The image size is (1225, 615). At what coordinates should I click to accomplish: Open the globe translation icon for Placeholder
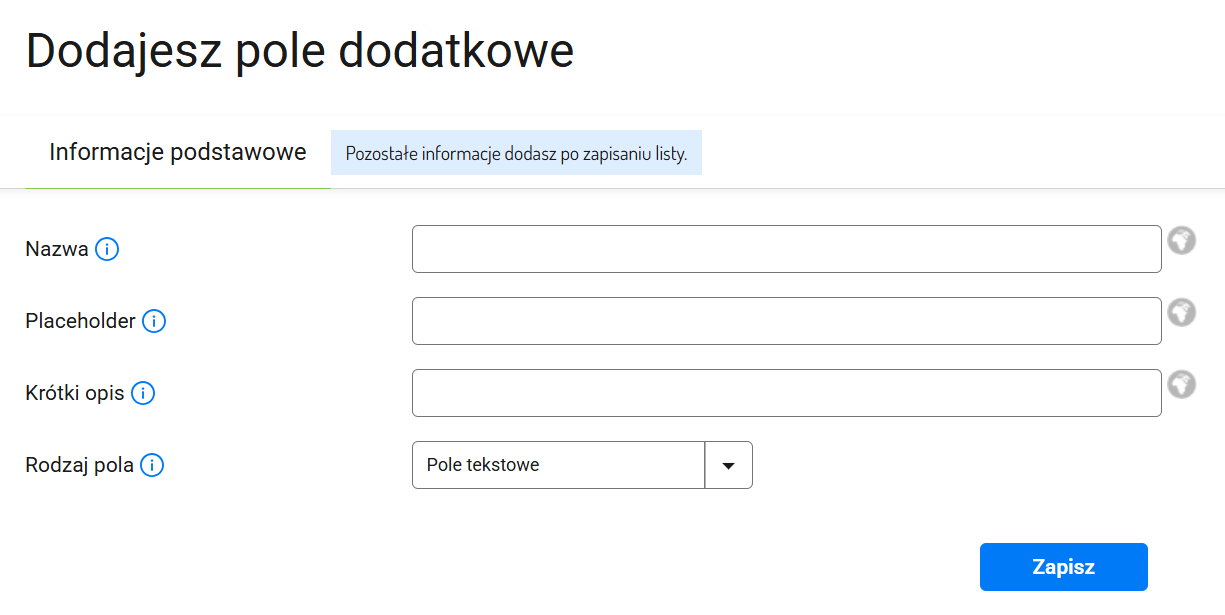click(1182, 312)
